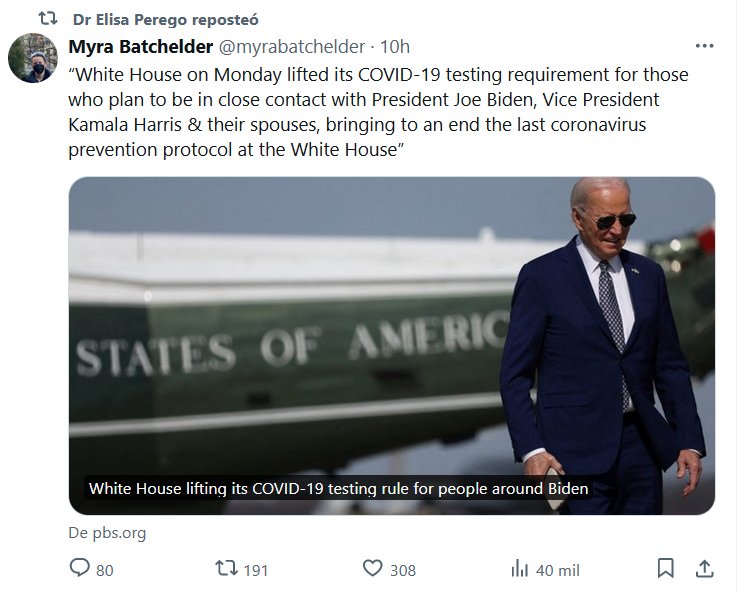Screen dimensions: 738x592
Task: Bookmark this tweet
Action: click(x=665, y=569)
